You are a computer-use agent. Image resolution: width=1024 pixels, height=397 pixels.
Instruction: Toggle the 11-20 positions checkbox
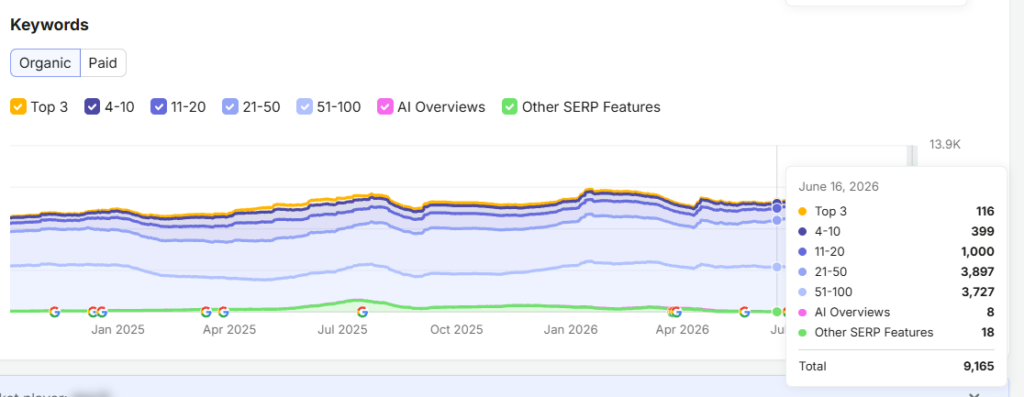pyautogui.click(x=159, y=106)
